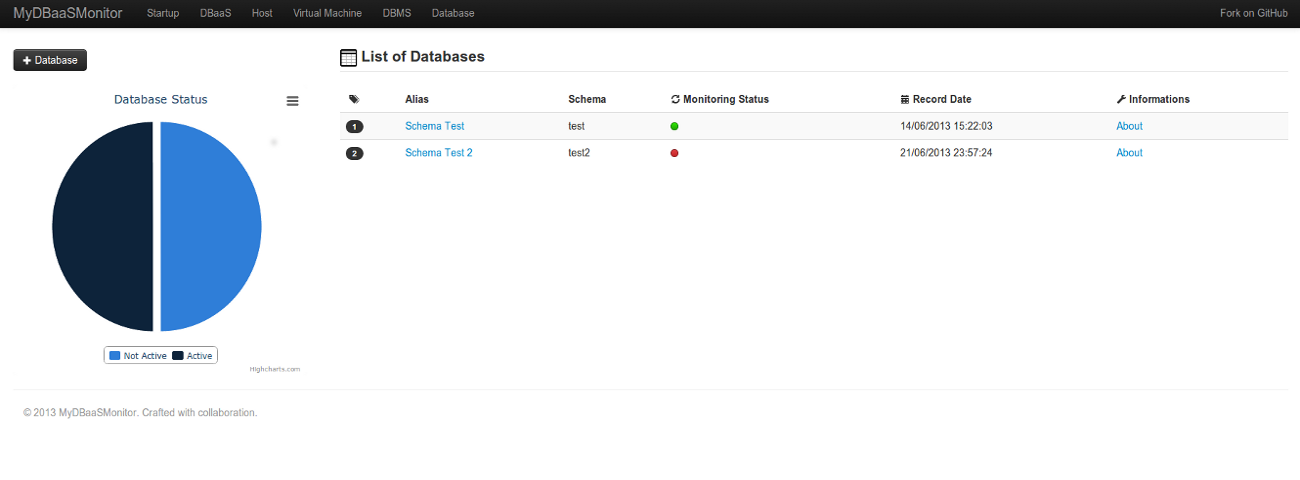The image size is (1300, 480).
Task: Toggle the Not Active legend item
Action: click(138, 356)
